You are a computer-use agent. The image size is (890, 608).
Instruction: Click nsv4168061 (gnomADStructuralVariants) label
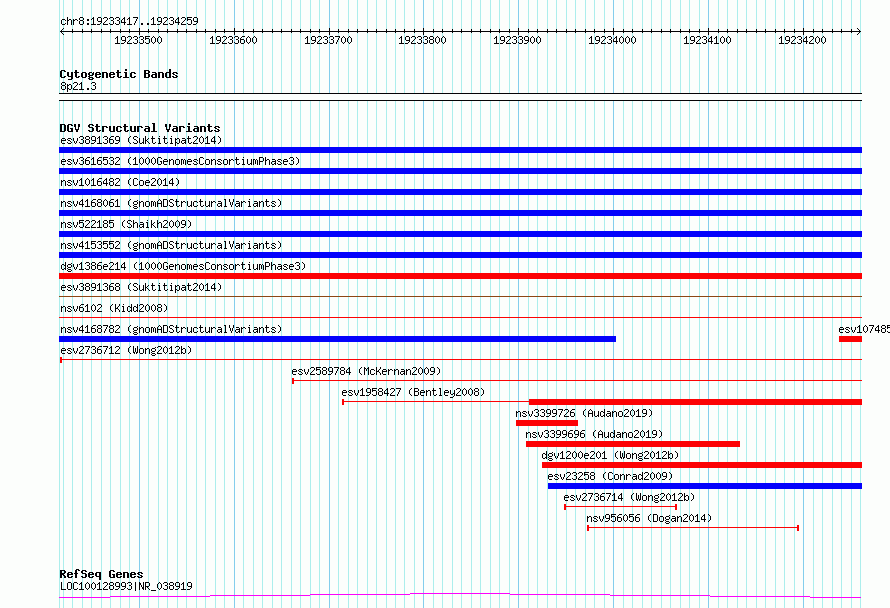point(171,203)
